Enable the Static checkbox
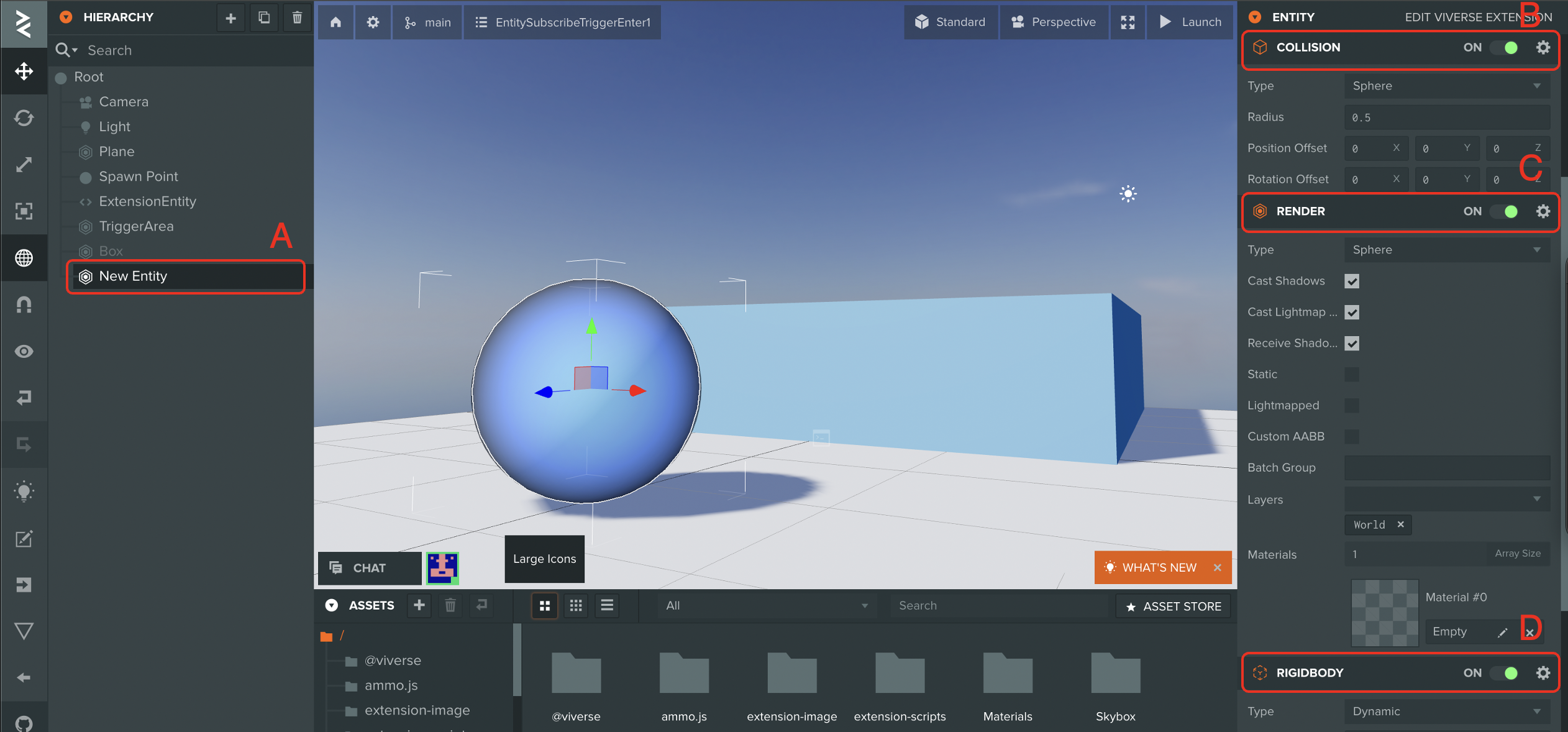1568x732 pixels. (x=1352, y=374)
